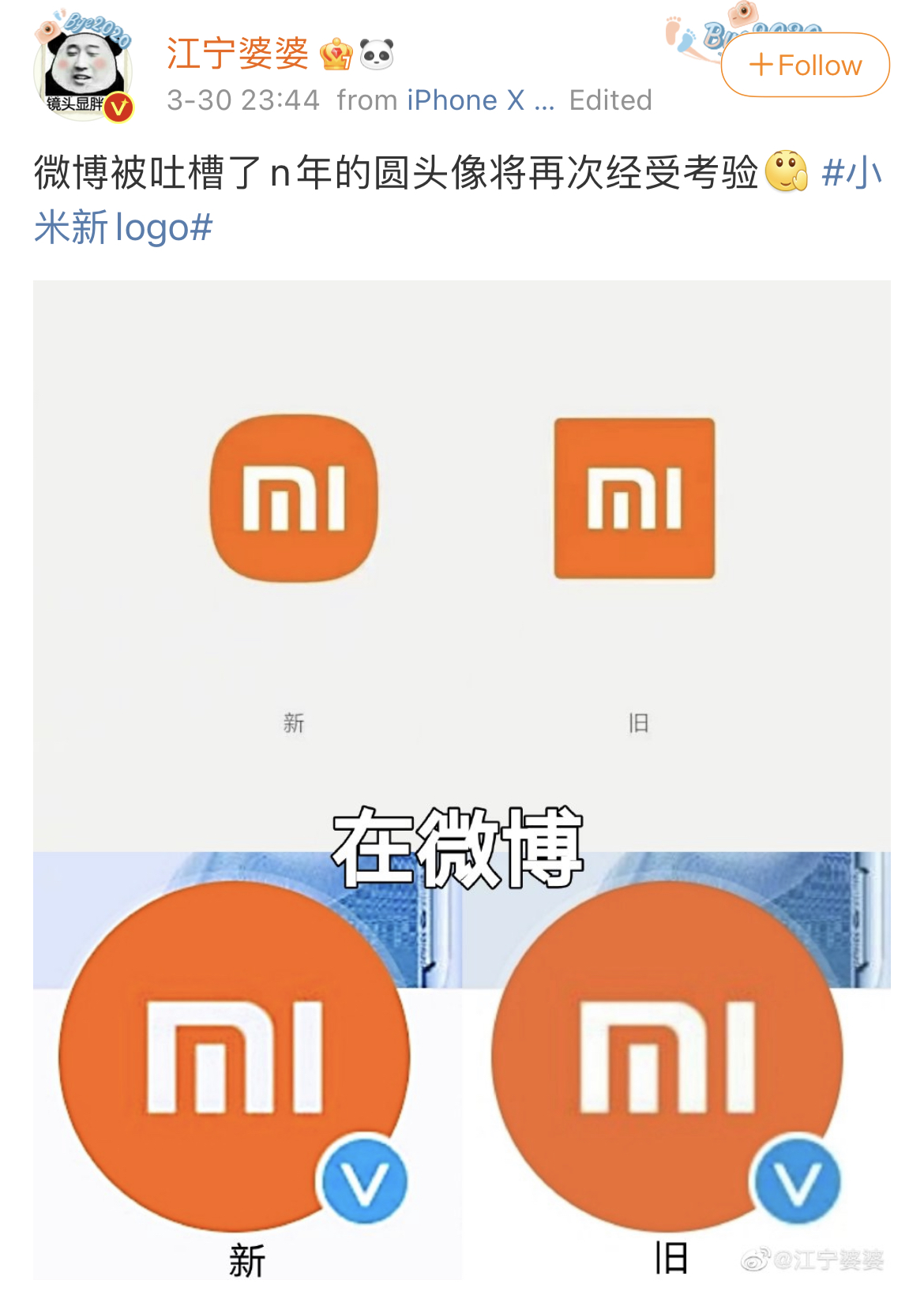Click blue verified badge on old Mi avatar
This screenshot has height=1295, width=924.
pos(797,1180)
